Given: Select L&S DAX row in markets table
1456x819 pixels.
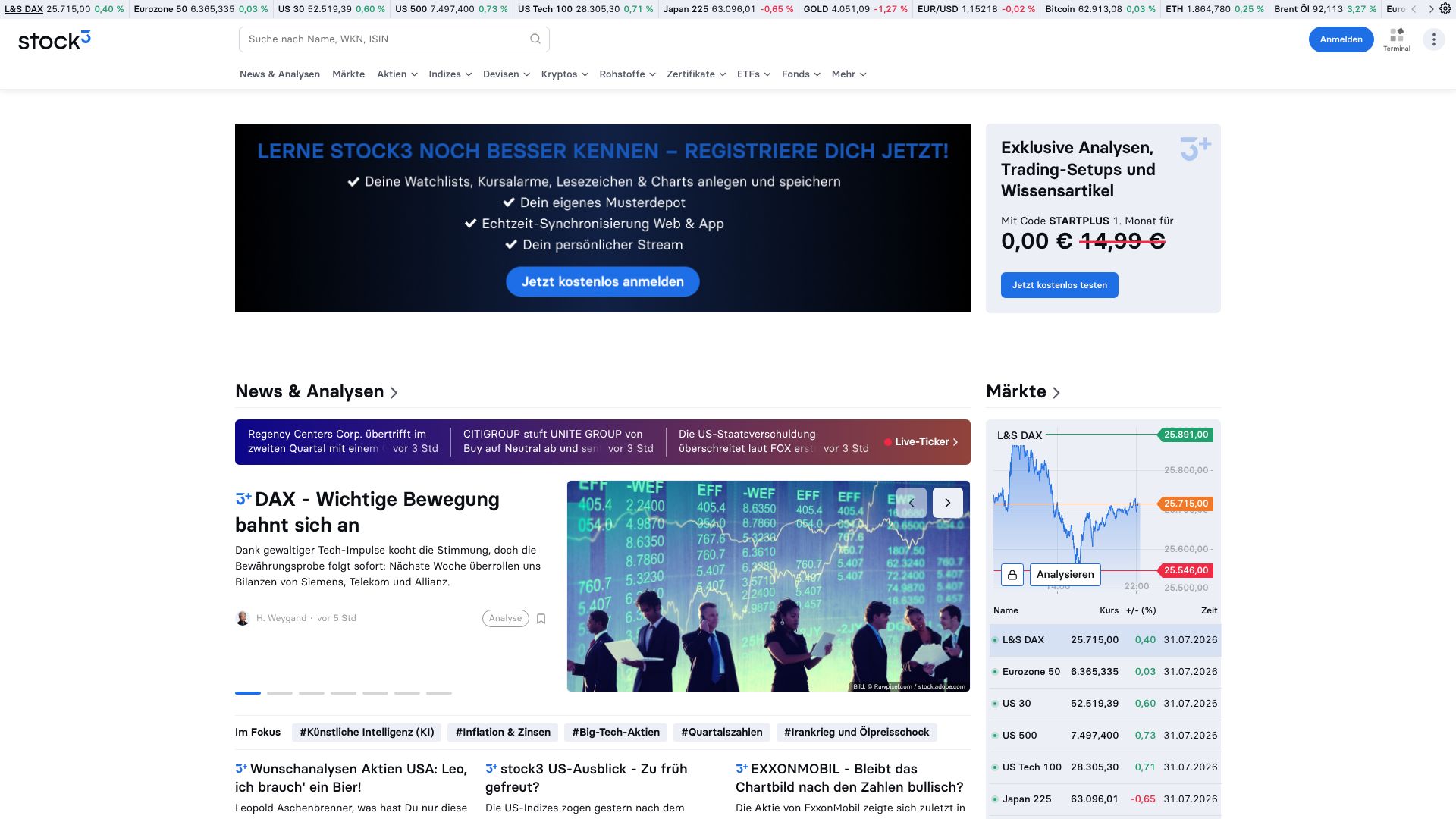Looking at the screenshot, I should click(1105, 640).
